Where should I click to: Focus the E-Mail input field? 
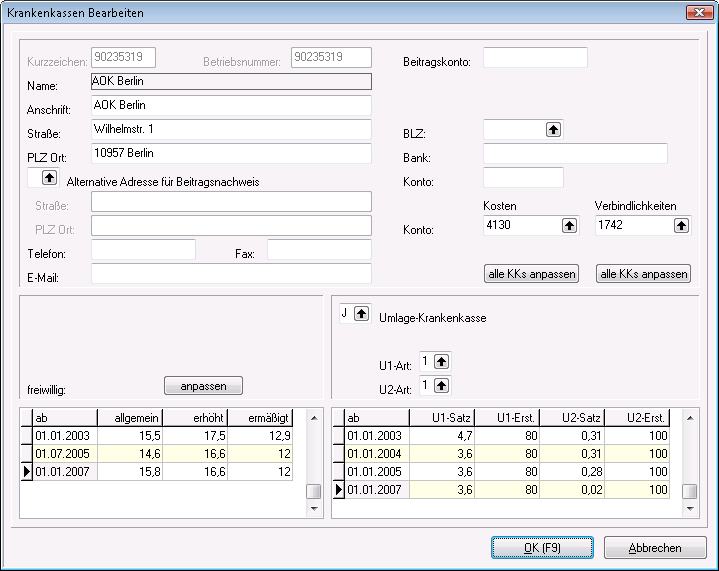tap(231, 274)
